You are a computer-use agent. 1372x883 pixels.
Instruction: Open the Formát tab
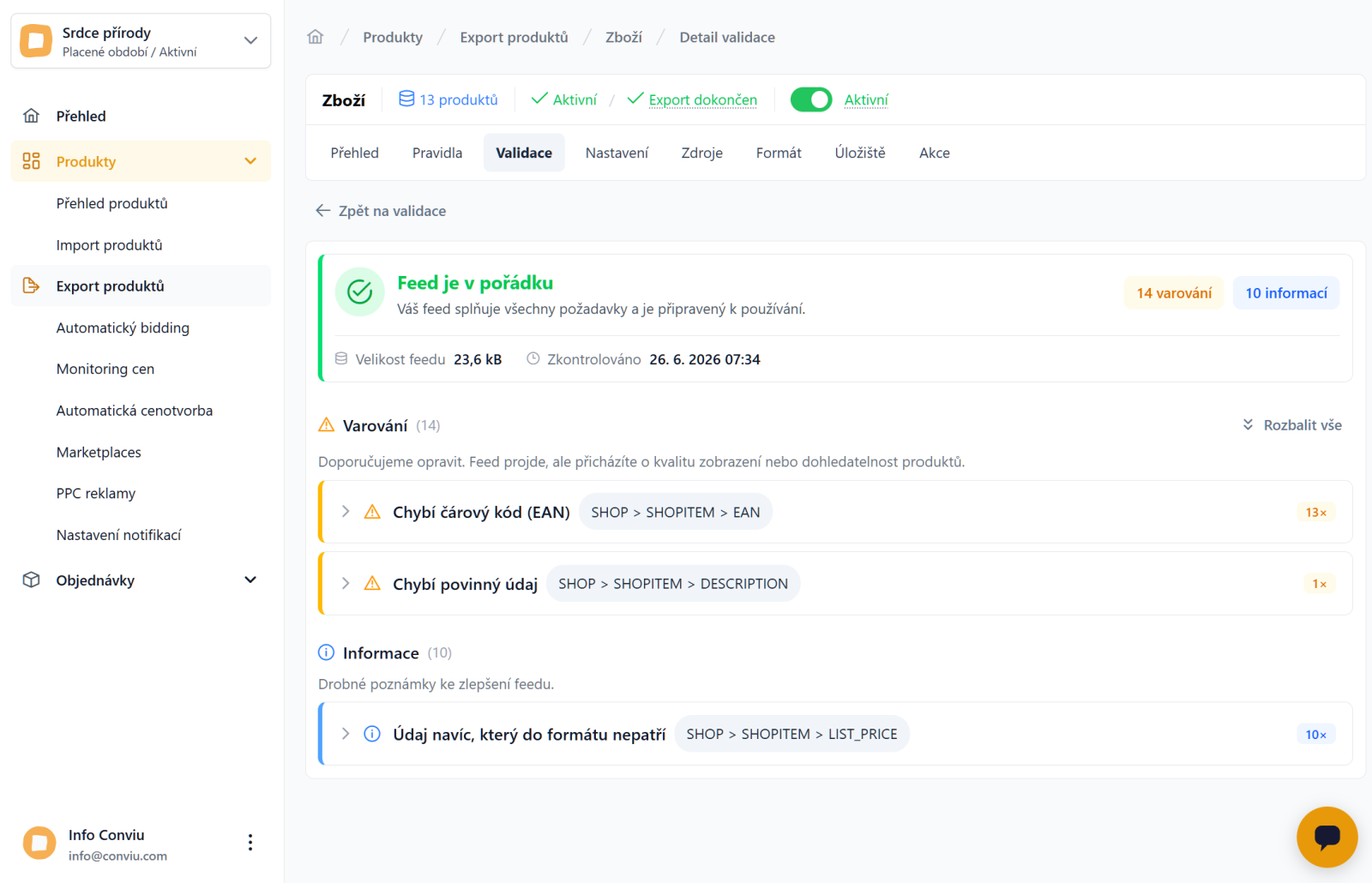click(779, 153)
